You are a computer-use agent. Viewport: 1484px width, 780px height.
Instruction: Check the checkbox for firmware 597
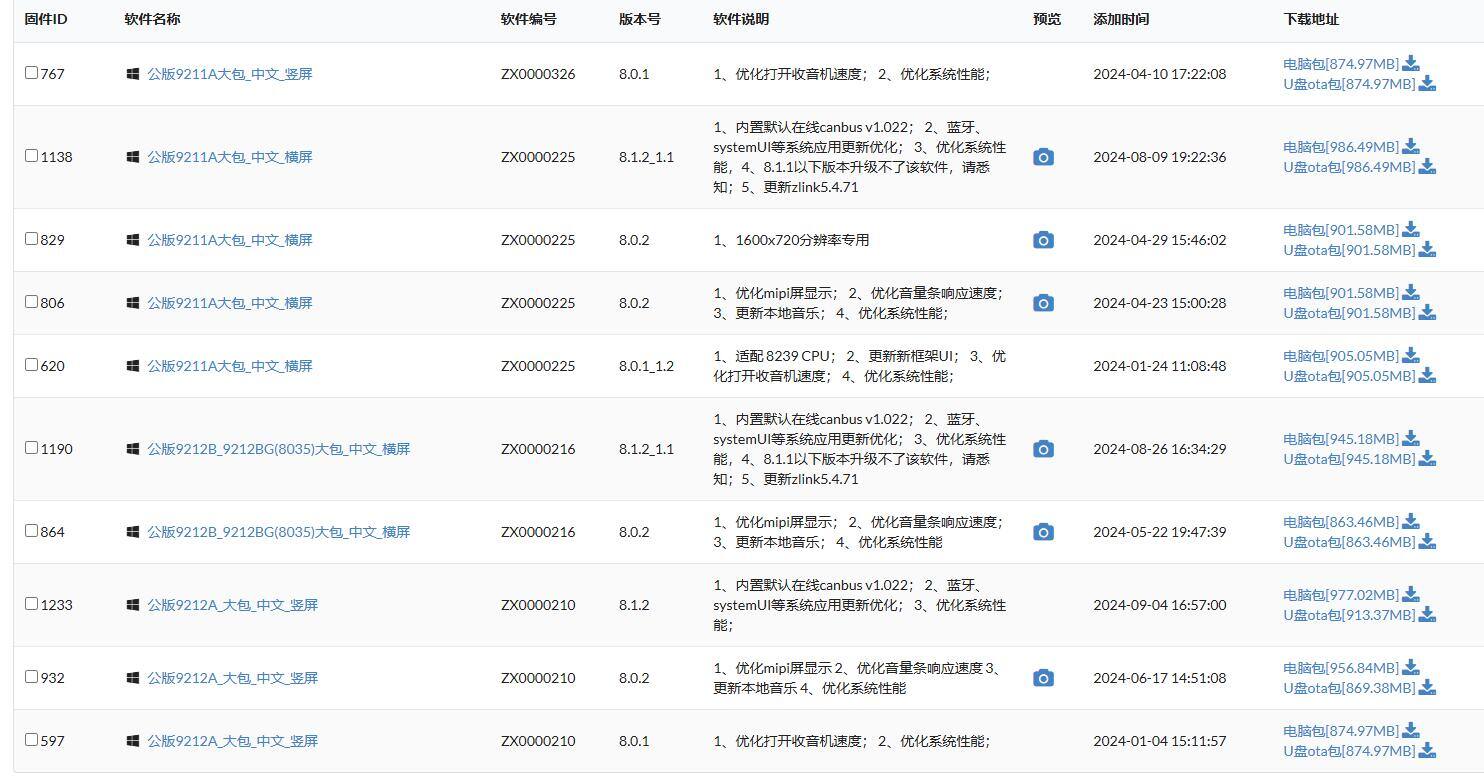pos(31,740)
